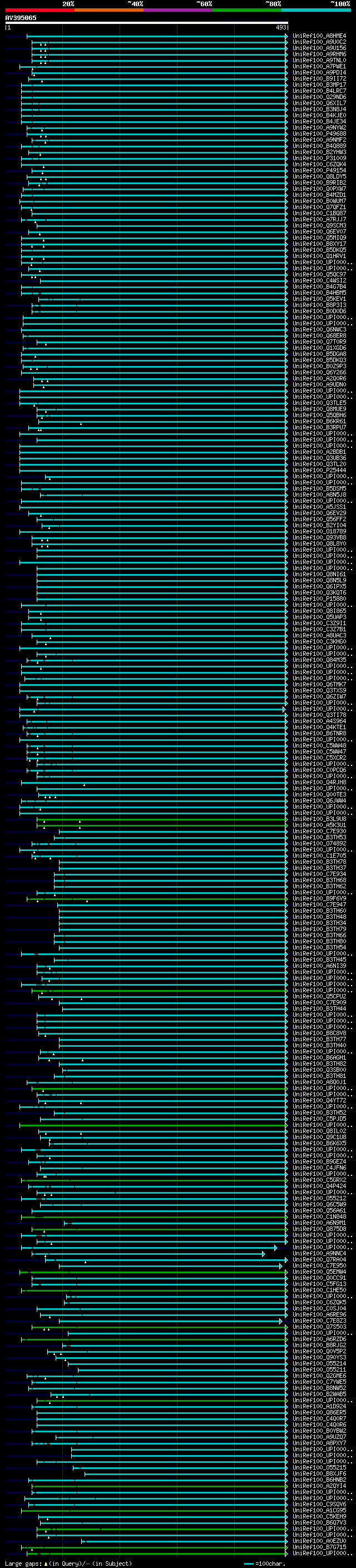
Task: Open hit UniRef100_A9U156
Action: pyautogui.click(x=319, y=48)
